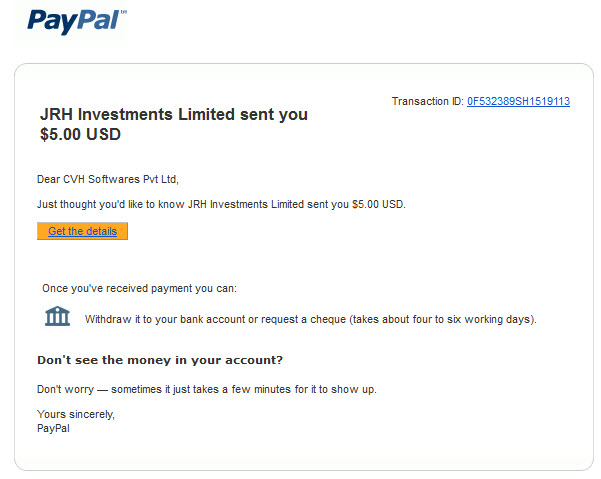Click the Transaction ID label text
This screenshot has width=601, height=479.
(x=427, y=101)
